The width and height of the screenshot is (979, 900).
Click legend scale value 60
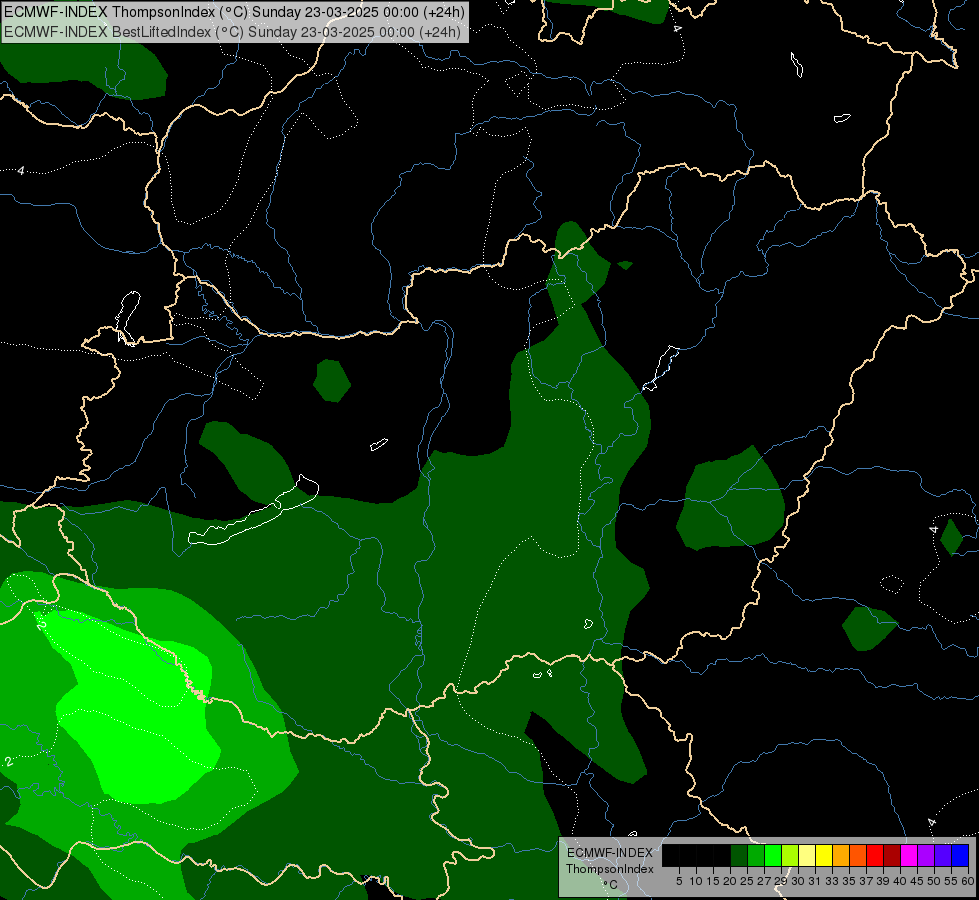(x=968, y=881)
